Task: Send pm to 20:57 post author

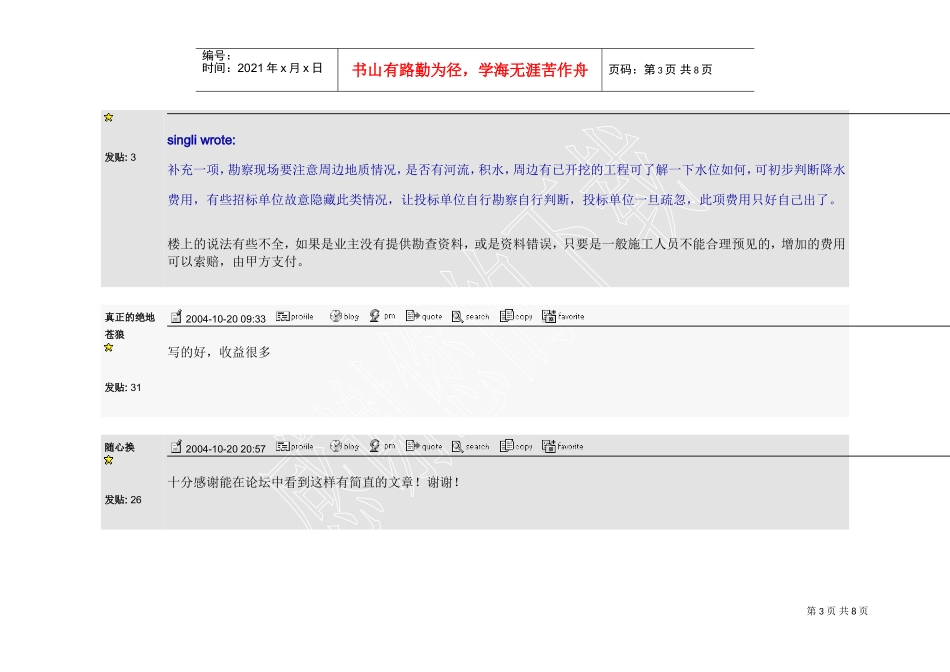Action: [x=382, y=446]
